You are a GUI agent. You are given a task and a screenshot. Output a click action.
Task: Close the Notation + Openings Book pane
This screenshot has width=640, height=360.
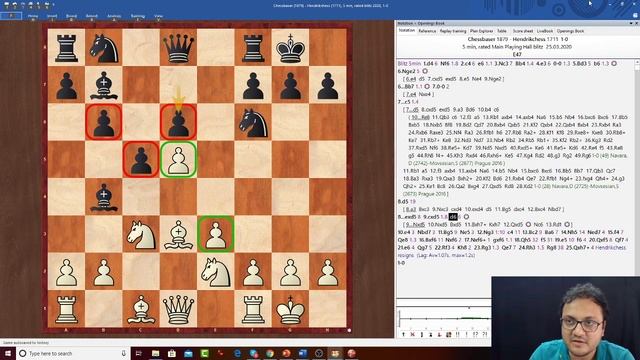pos(637,23)
